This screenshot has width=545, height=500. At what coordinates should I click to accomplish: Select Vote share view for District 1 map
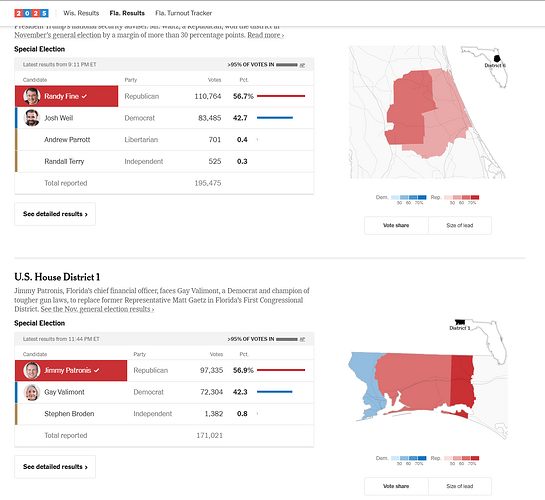pos(396,486)
